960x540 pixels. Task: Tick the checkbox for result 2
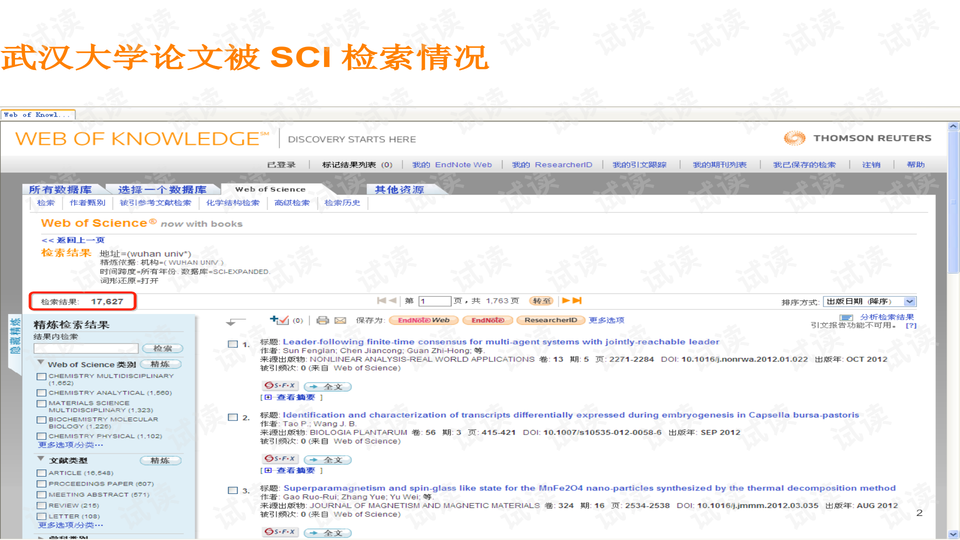(x=233, y=418)
